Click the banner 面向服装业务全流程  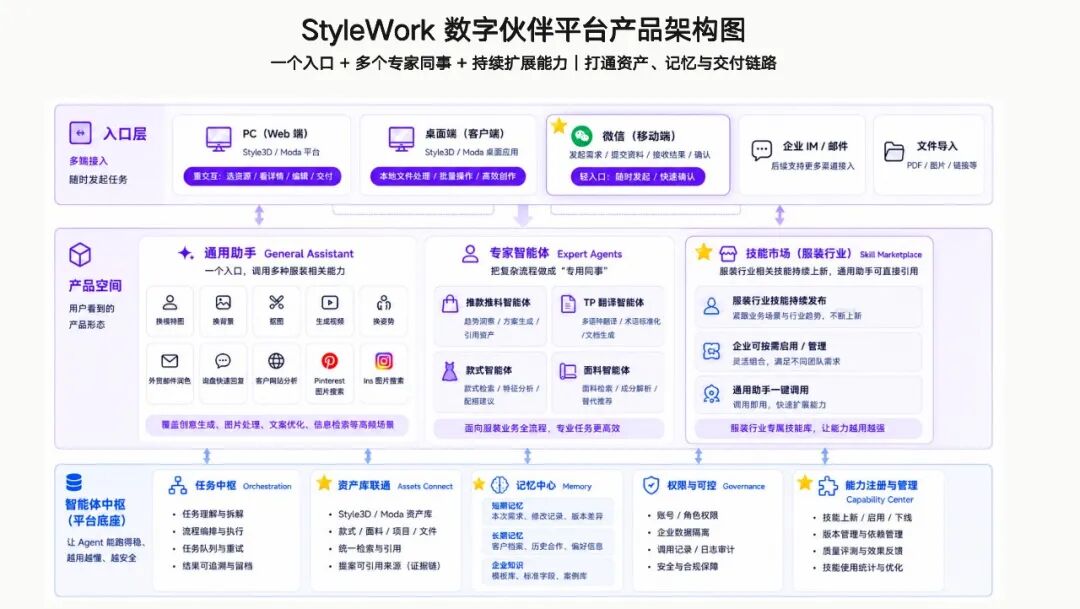(x=548, y=428)
